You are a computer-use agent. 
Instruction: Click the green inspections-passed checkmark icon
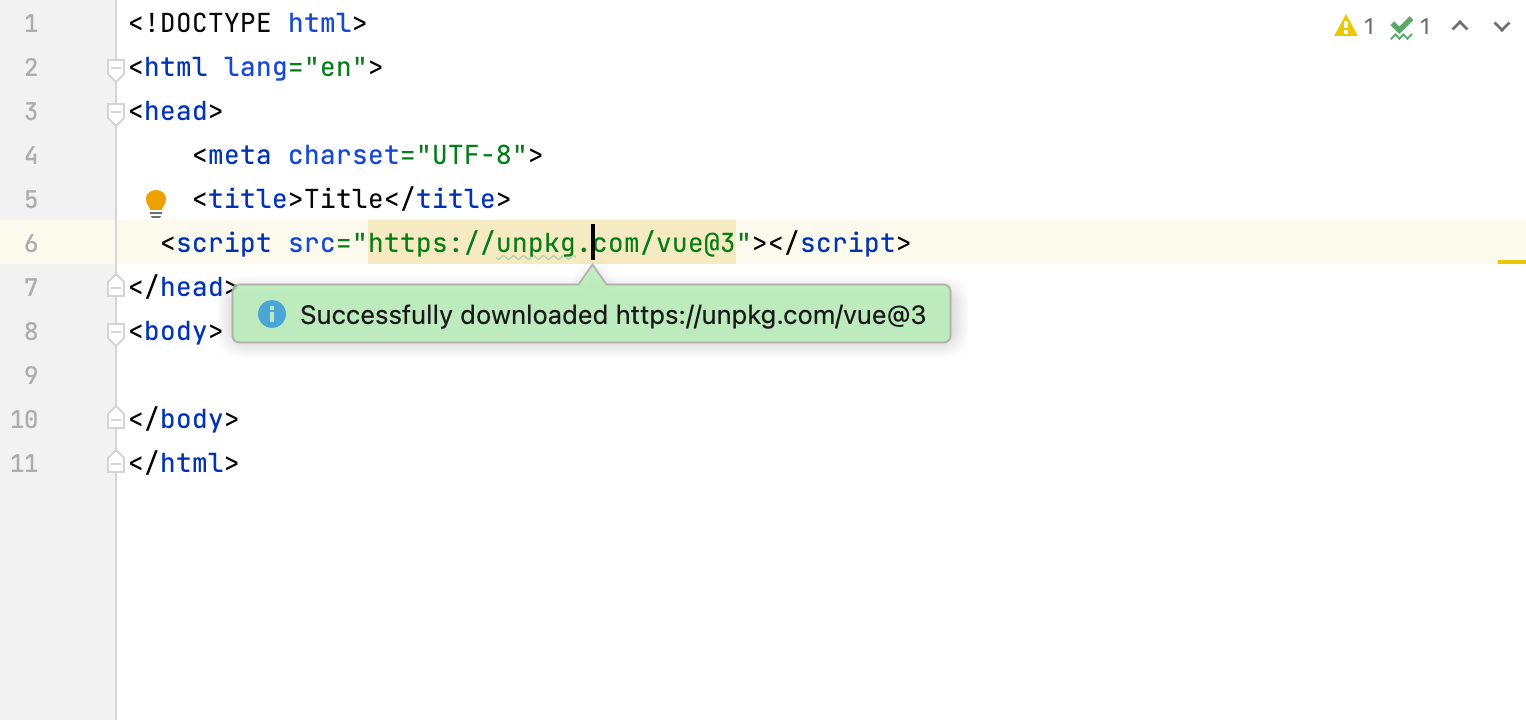(x=1401, y=26)
